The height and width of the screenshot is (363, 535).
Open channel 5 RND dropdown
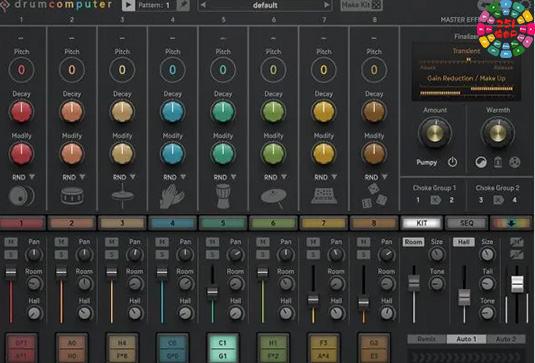click(225, 177)
